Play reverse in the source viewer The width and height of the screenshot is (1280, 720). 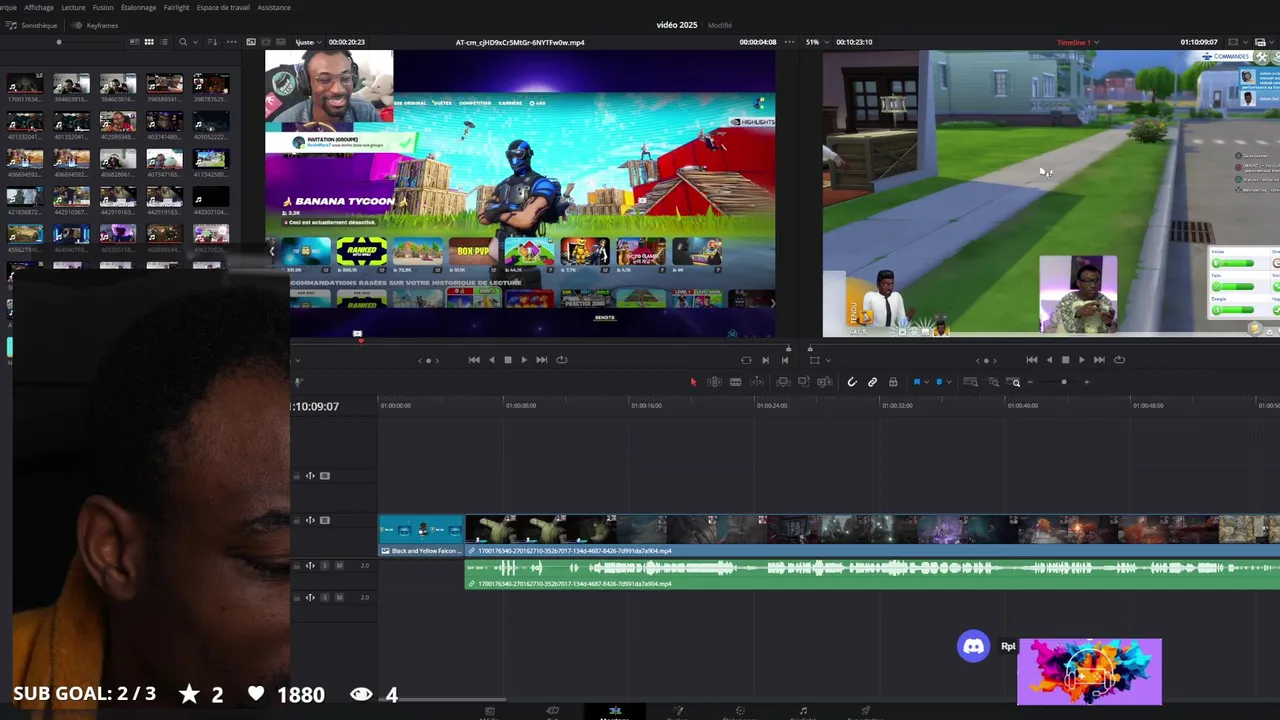click(491, 360)
